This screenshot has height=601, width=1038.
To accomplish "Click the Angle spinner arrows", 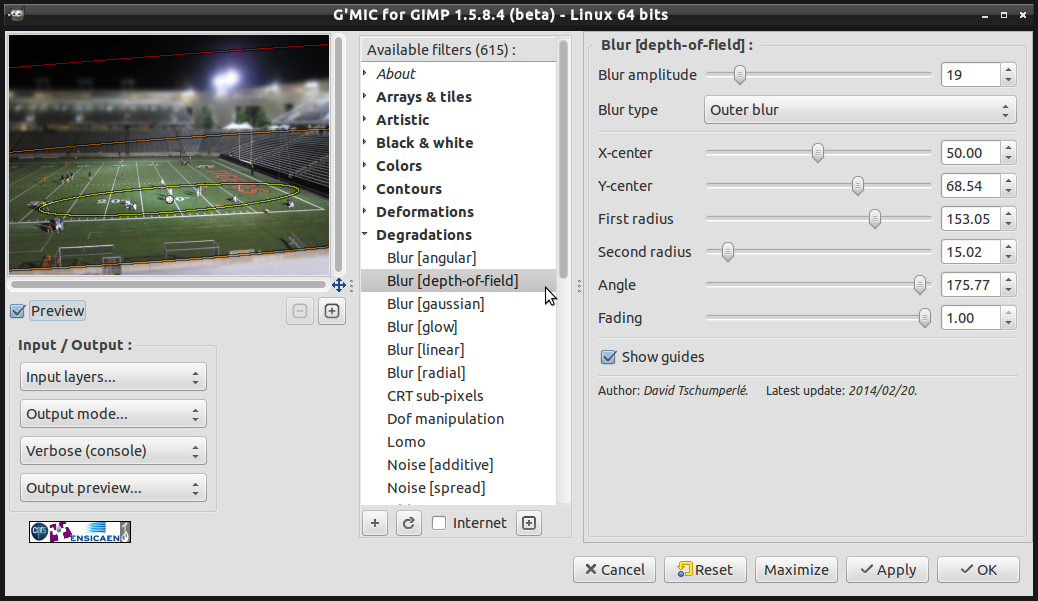I will pyautogui.click(x=1008, y=285).
